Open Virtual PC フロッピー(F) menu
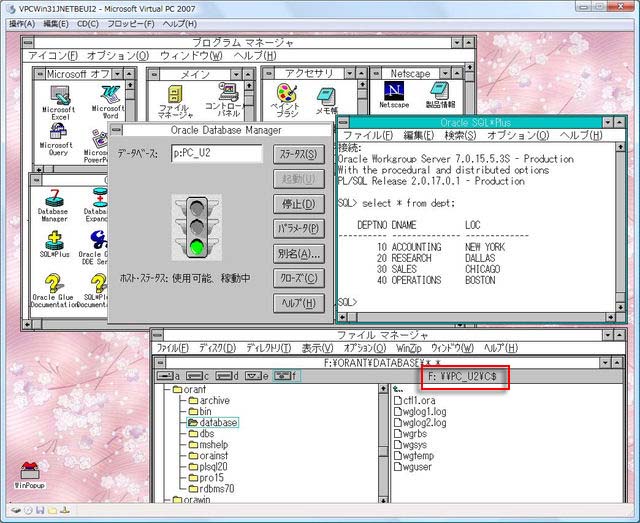 click(131, 24)
